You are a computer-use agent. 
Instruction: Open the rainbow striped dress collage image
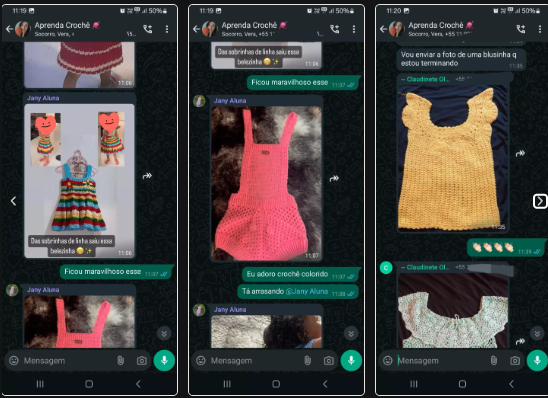click(x=79, y=181)
